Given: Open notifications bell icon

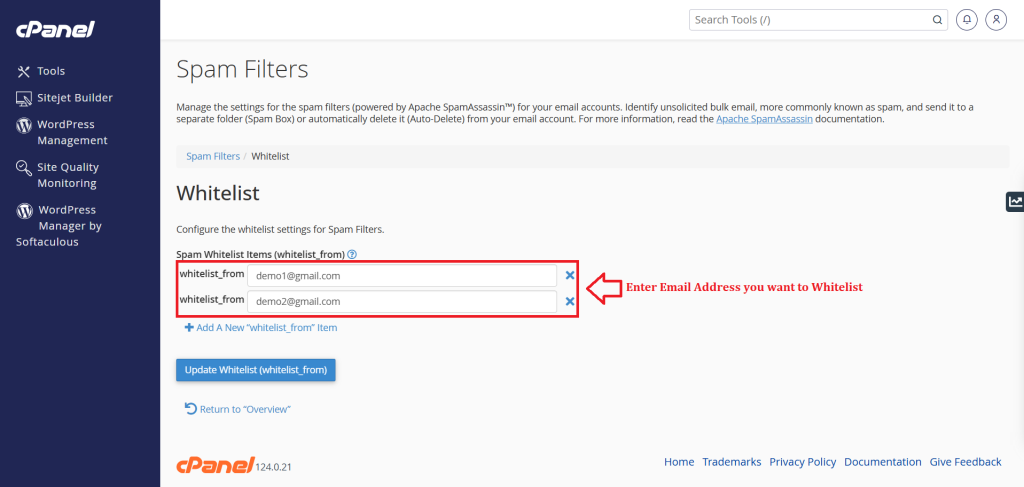Looking at the screenshot, I should [967, 20].
